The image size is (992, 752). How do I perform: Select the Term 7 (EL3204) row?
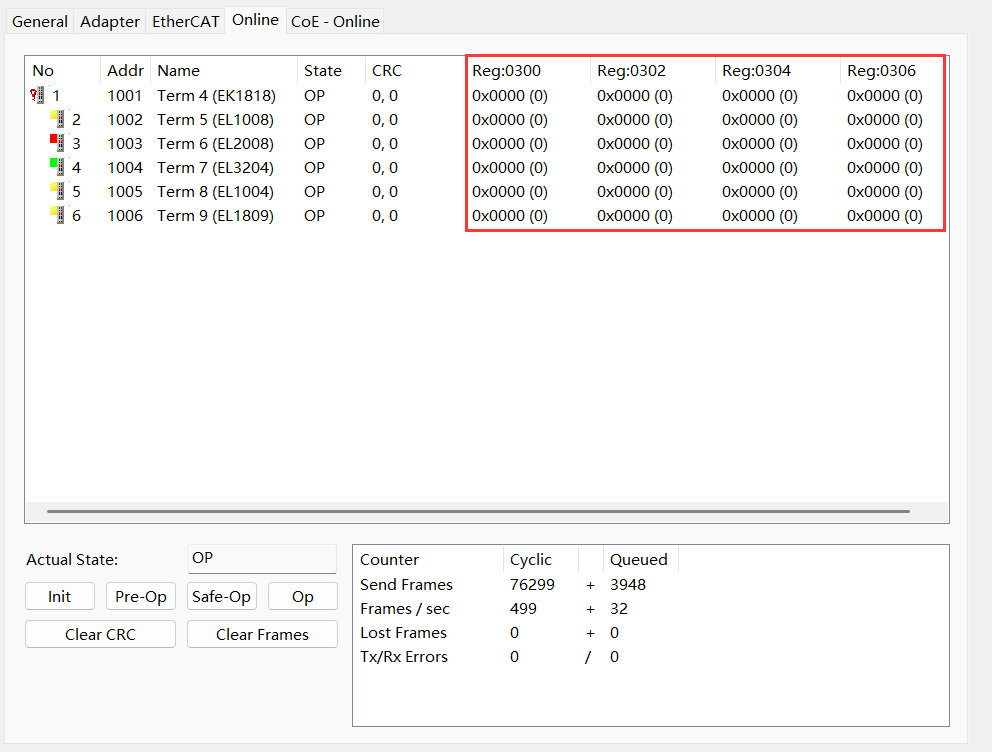point(487,168)
